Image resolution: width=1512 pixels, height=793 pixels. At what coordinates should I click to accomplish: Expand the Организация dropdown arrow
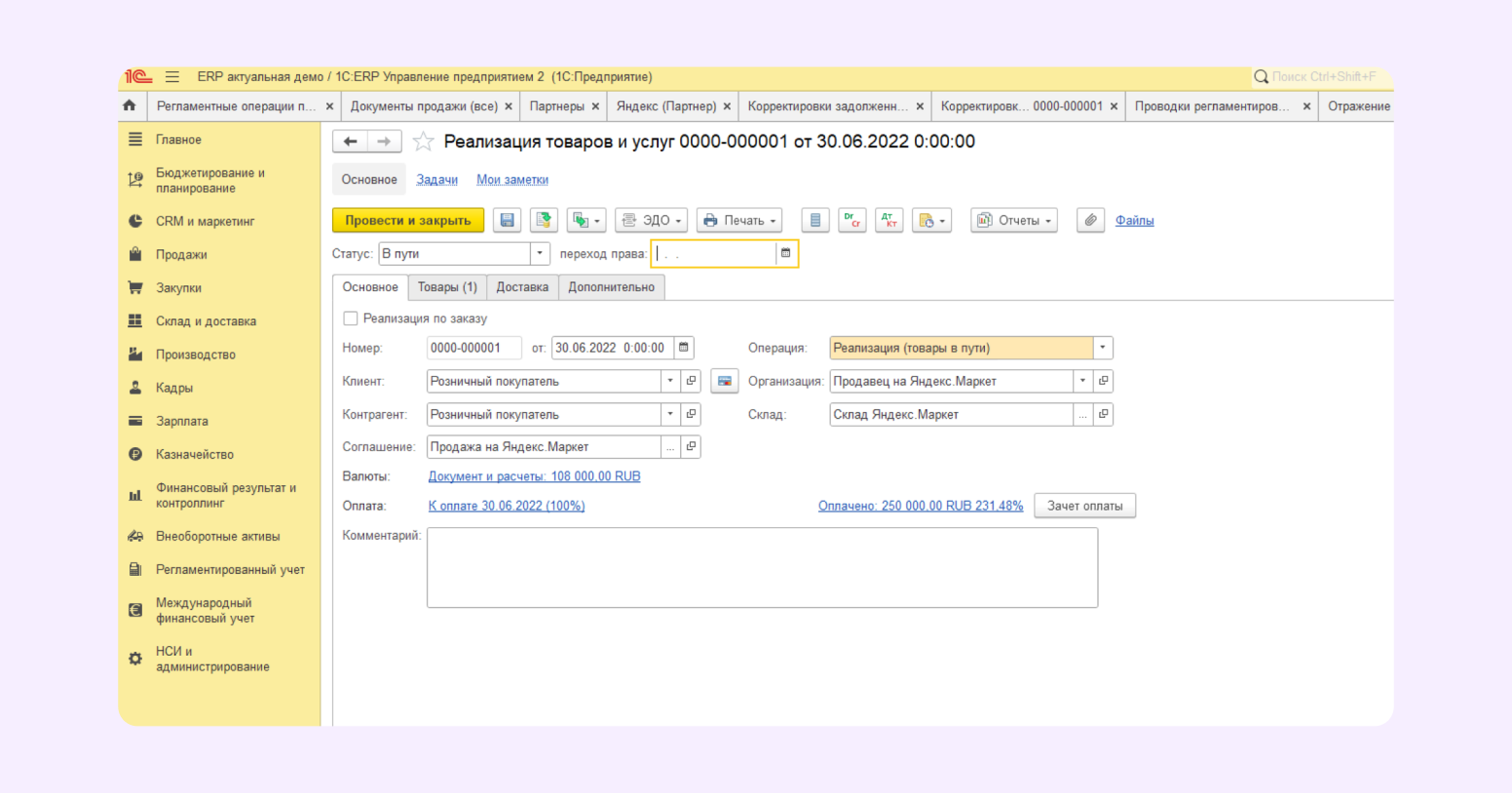click(x=1082, y=381)
